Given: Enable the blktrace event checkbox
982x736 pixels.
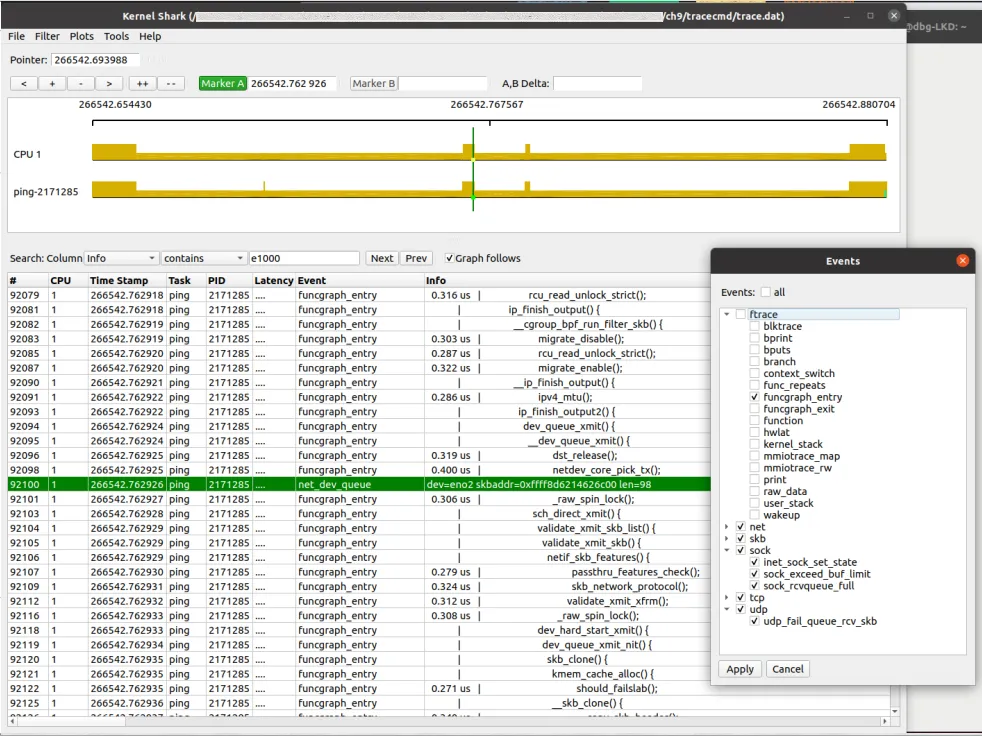Looking at the screenshot, I should (x=754, y=326).
